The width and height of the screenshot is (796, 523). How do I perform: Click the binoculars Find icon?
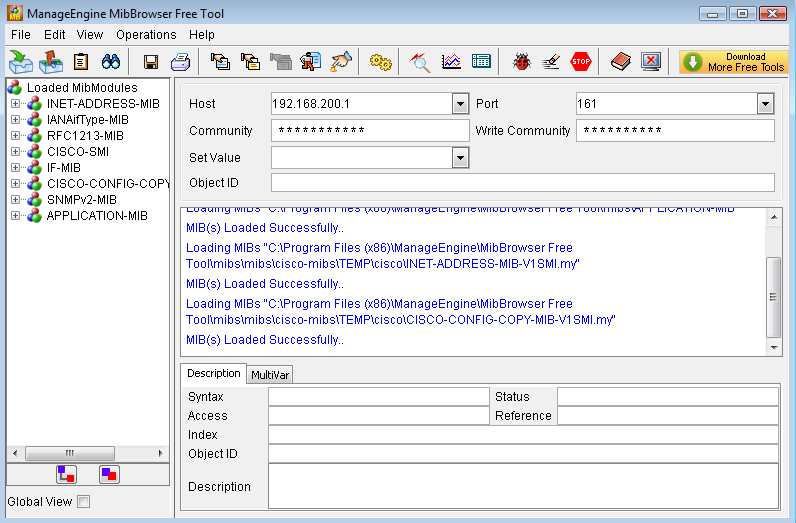point(111,62)
